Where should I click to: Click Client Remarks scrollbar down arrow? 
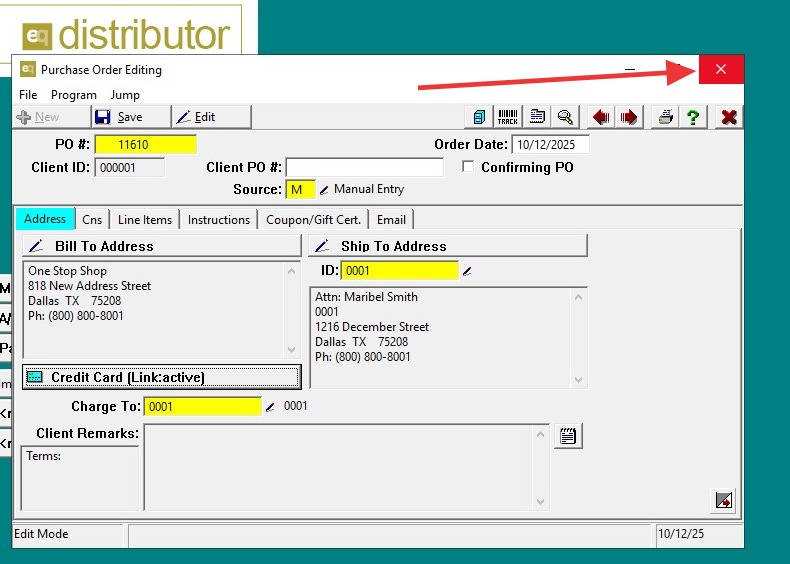pyautogui.click(x=540, y=502)
